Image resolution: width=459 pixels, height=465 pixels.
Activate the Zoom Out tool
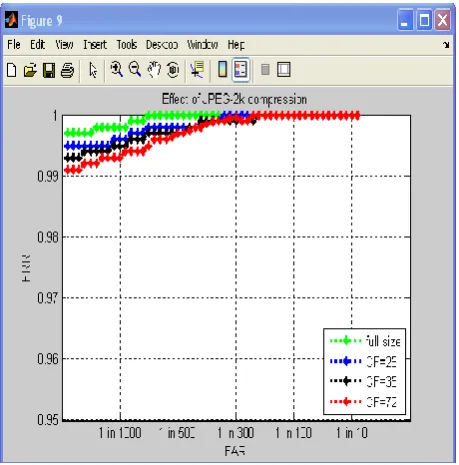coord(135,70)
